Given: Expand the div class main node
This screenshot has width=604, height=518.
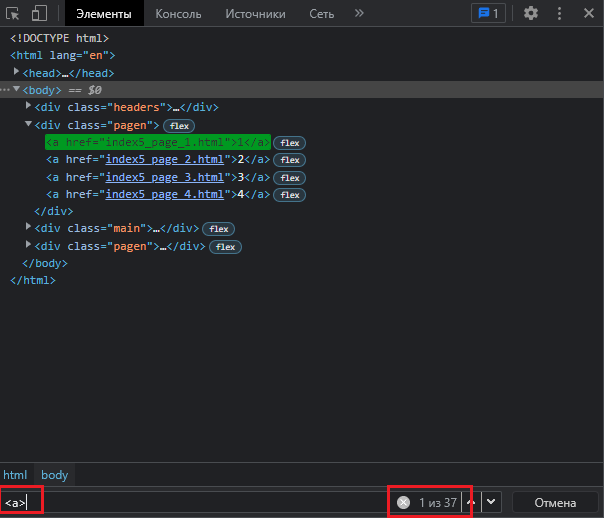Looking at the screenshot, I should [28, 228].
